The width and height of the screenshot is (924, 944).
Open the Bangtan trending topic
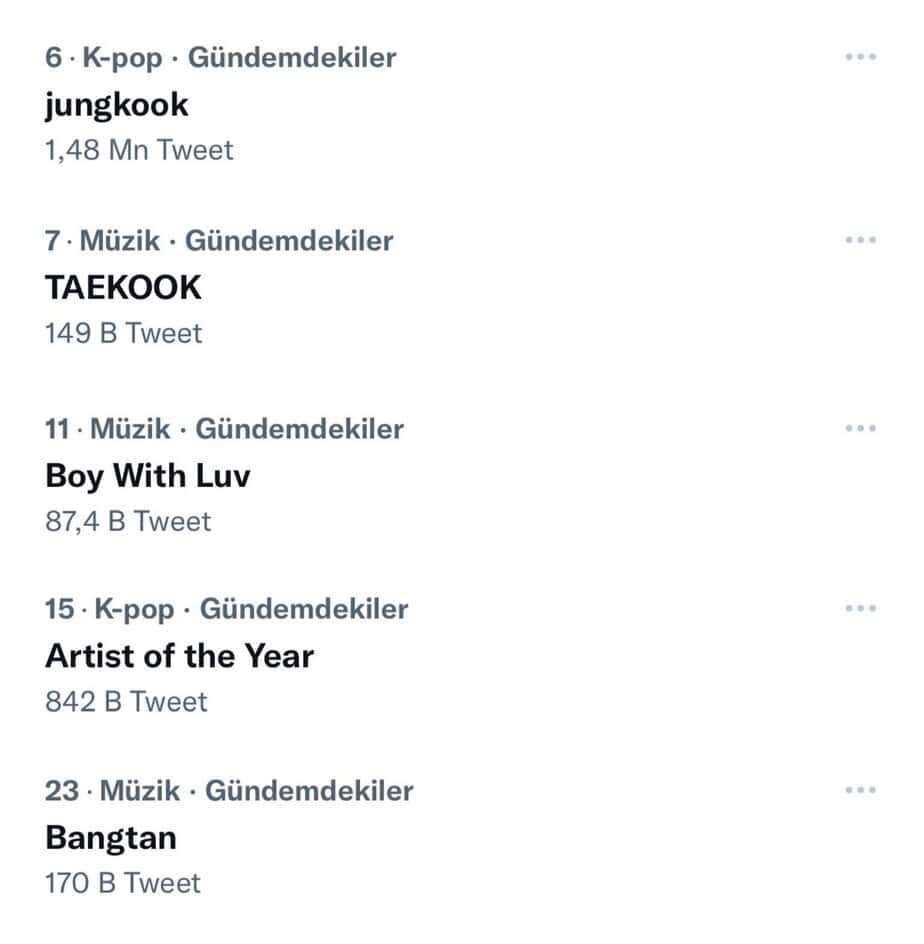tap(111, 837)
